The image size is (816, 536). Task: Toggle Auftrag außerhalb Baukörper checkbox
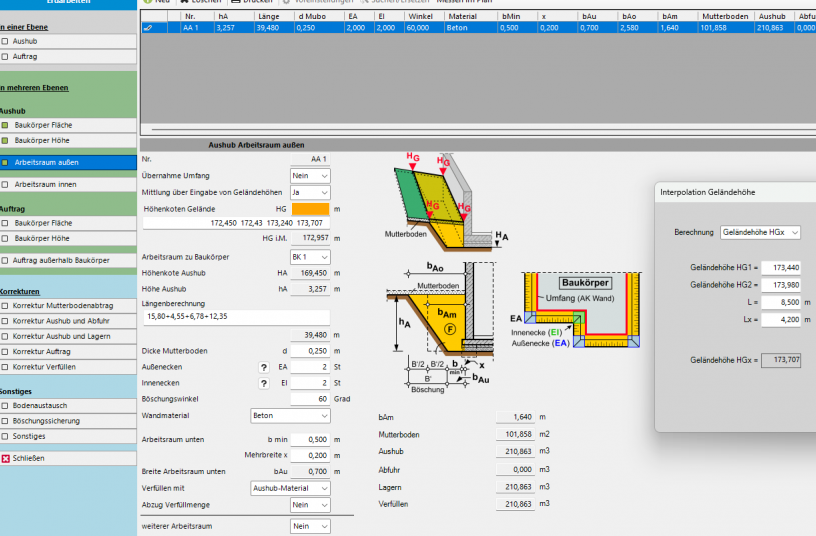coord(5,260)
